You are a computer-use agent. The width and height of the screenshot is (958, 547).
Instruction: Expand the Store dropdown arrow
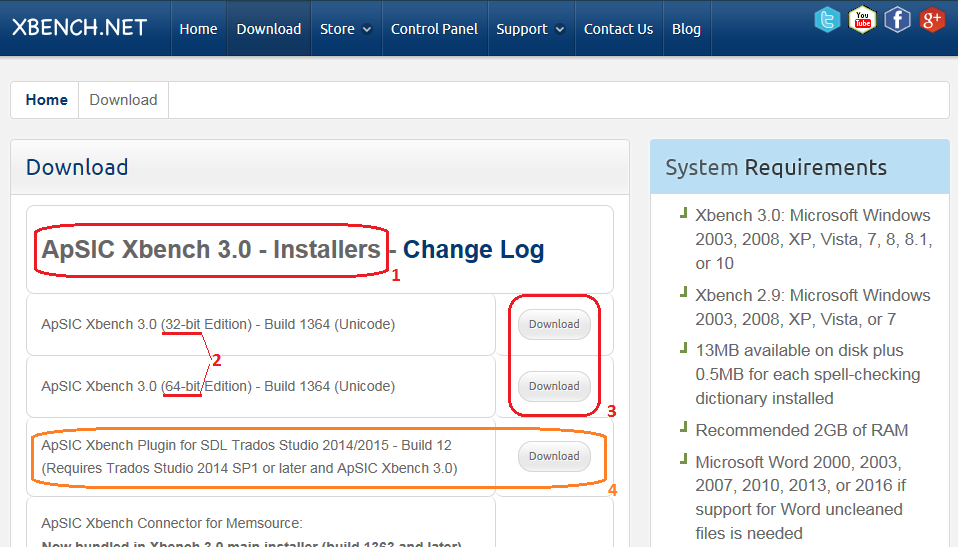pos(367,29)
